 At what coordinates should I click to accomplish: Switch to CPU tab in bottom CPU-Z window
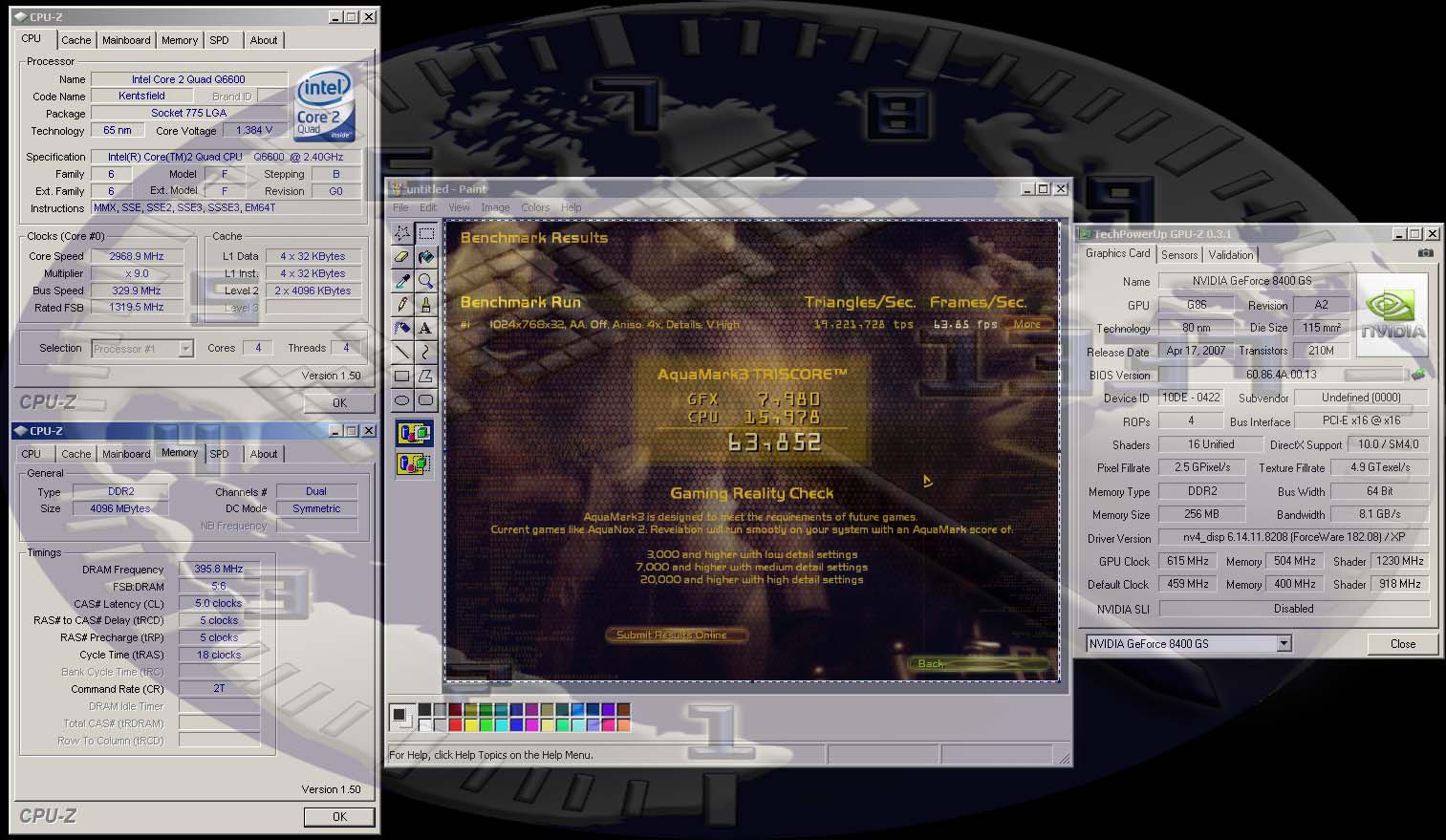(x=32, y=454)
